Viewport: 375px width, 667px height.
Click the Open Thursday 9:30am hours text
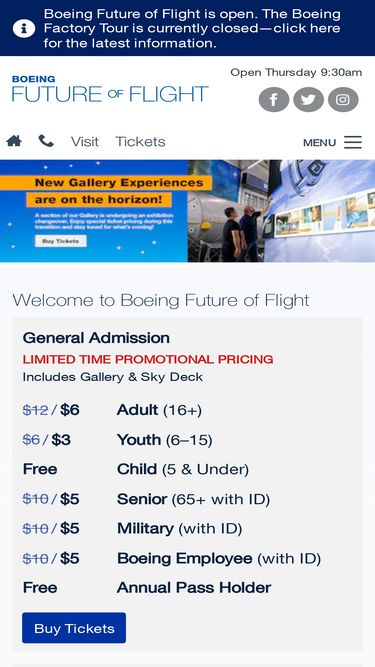click(296, 73)
